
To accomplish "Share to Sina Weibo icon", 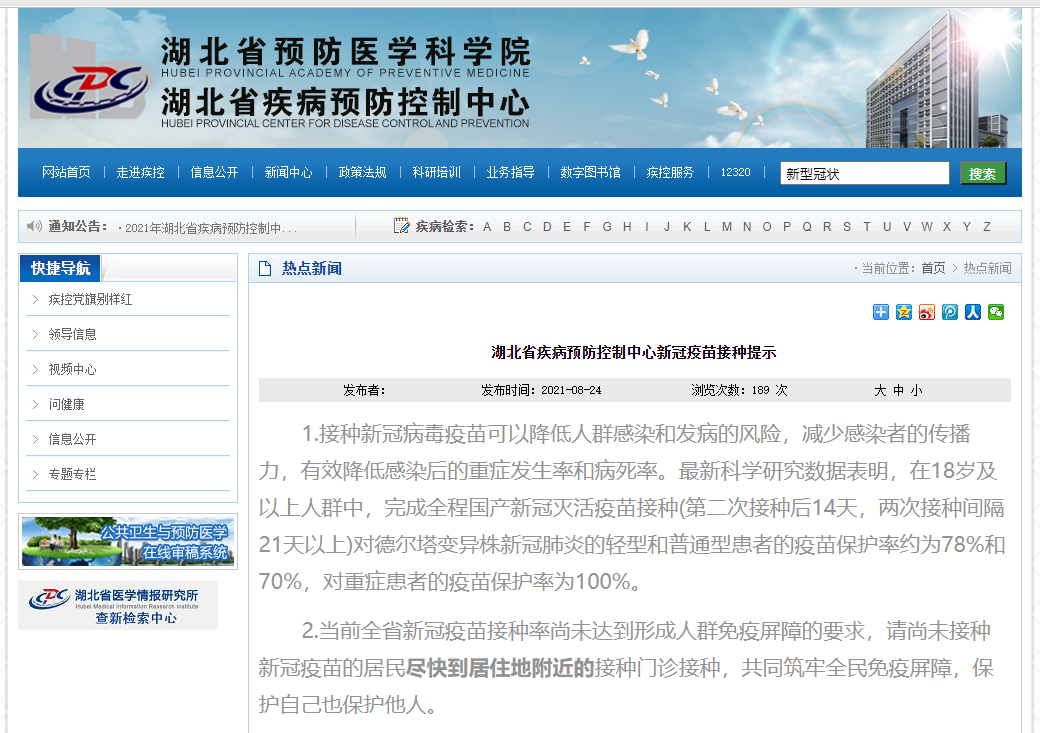I will 927,312.
